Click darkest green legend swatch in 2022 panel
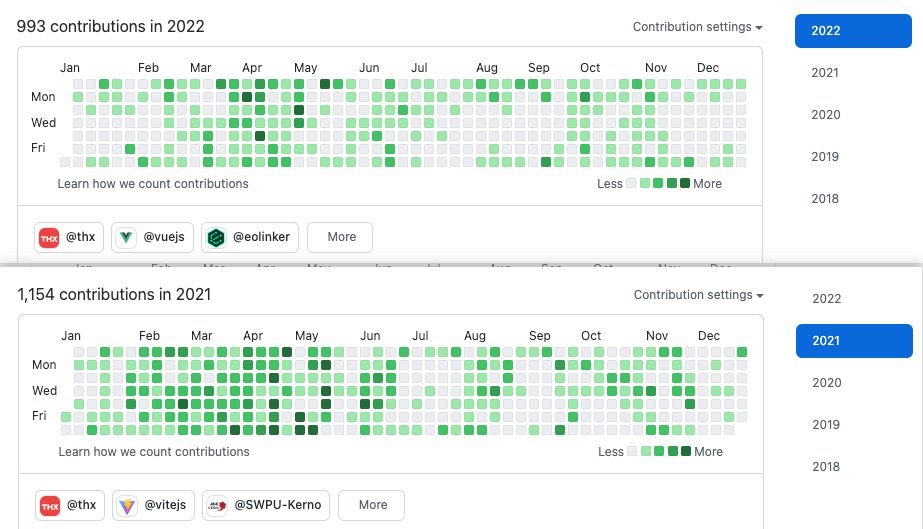 point(685,183)
